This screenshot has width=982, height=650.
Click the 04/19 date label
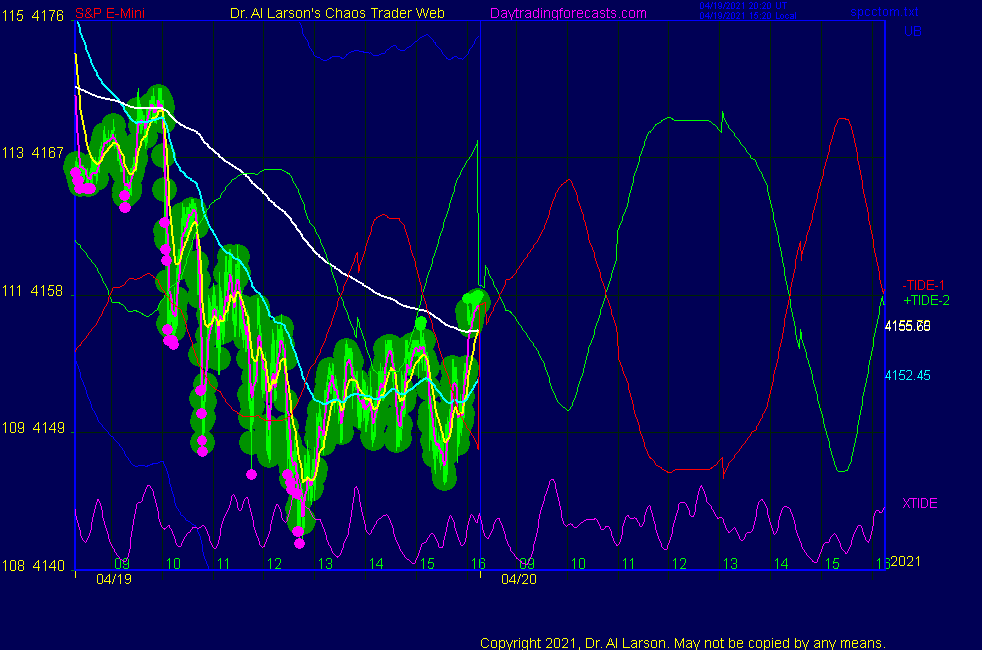pos(113,579)
